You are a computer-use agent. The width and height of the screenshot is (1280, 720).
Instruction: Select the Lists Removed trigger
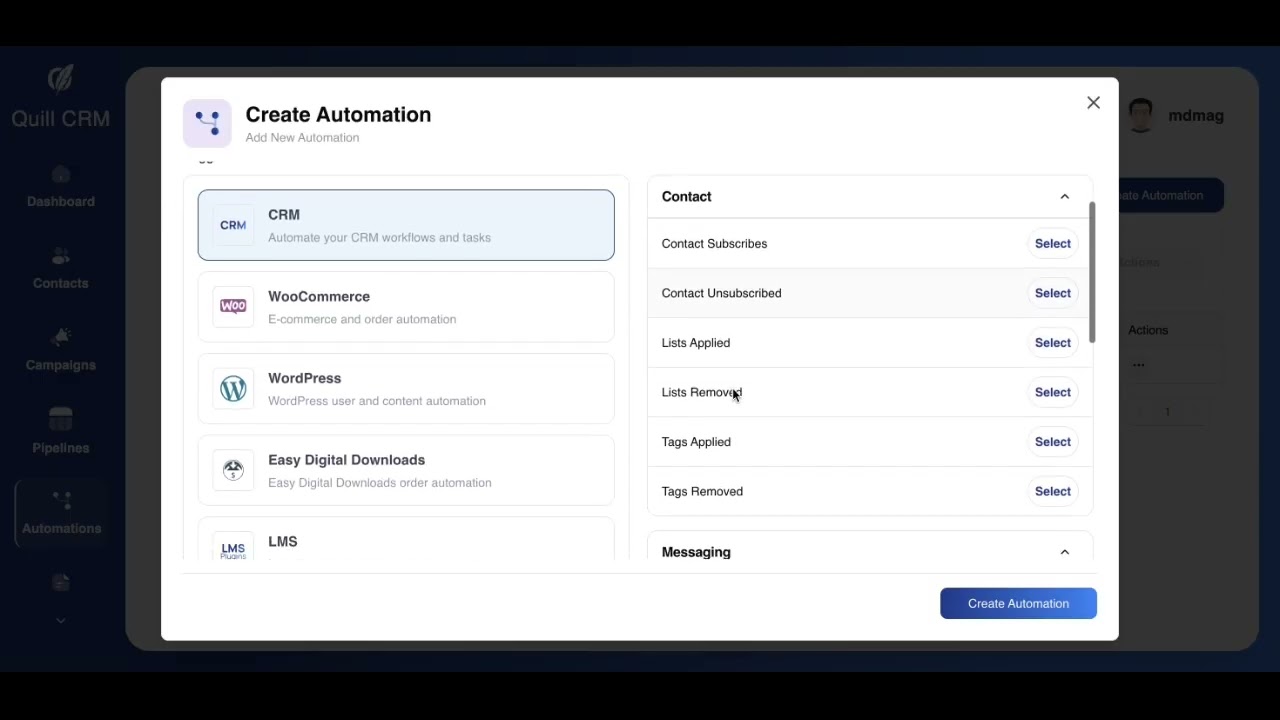point(1052,392)
